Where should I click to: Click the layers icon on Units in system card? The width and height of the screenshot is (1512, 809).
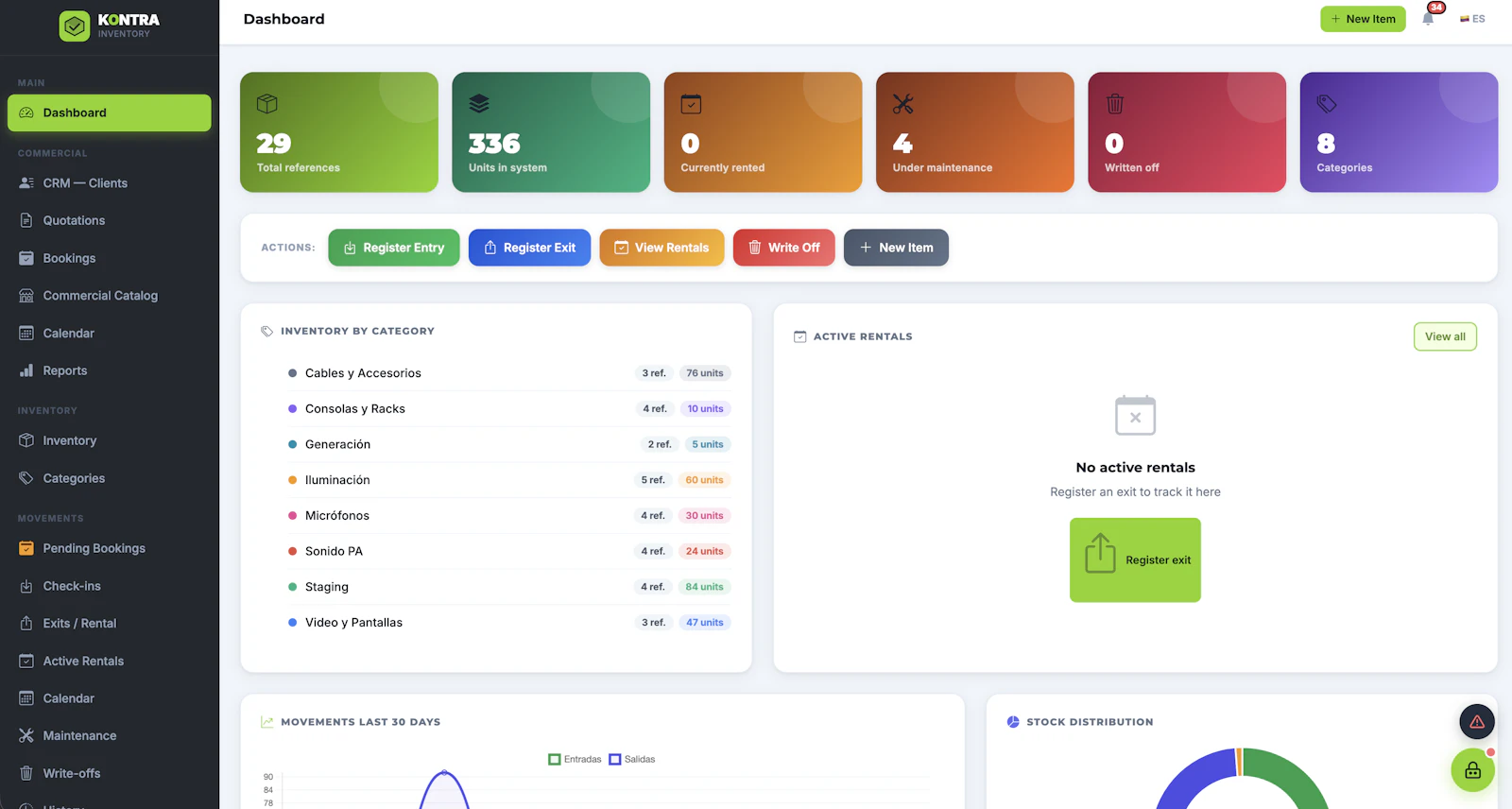(479, 103)
